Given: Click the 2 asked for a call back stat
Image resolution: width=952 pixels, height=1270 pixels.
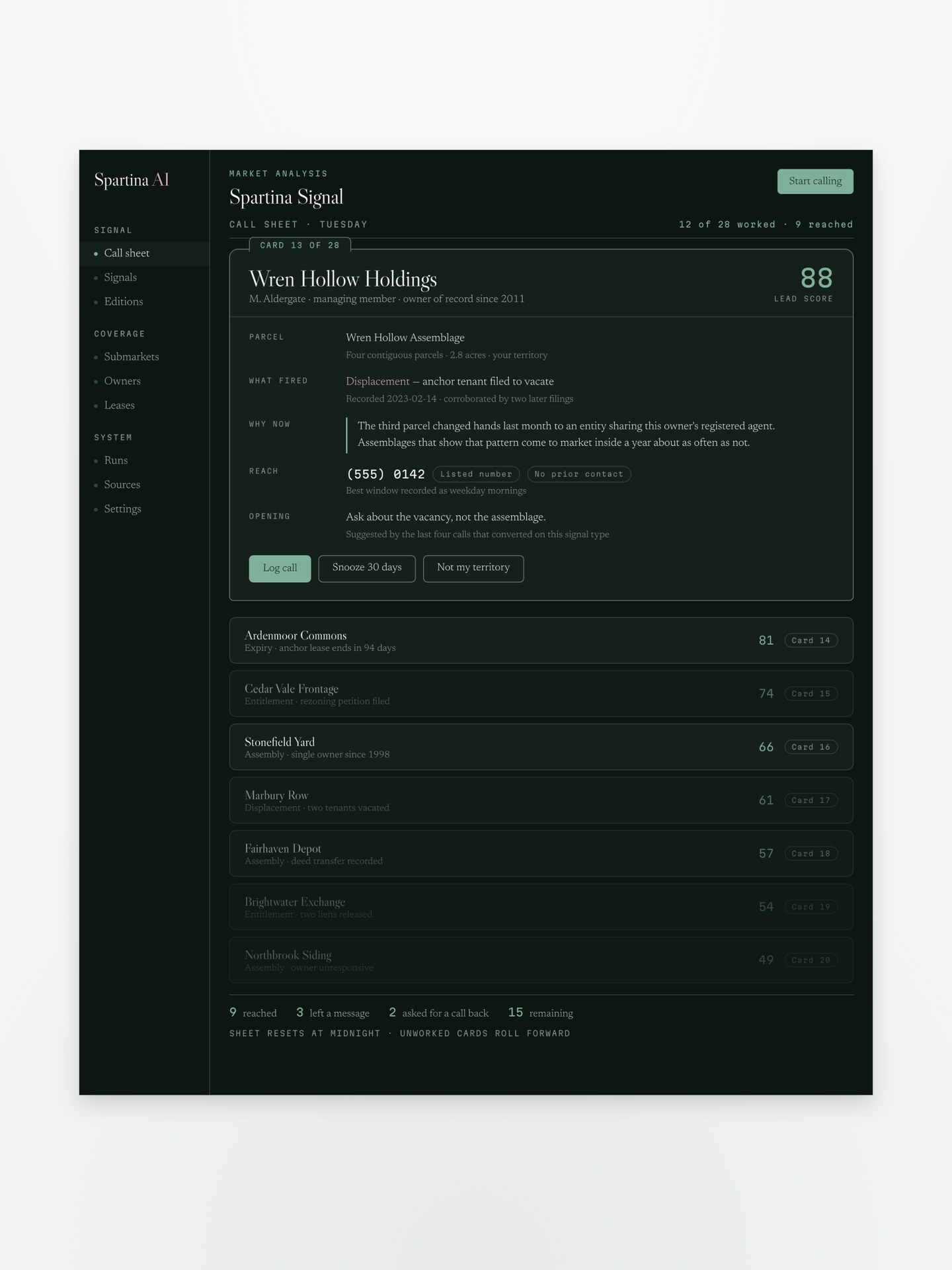Looking at the screenshot, I should point(439,1013).
